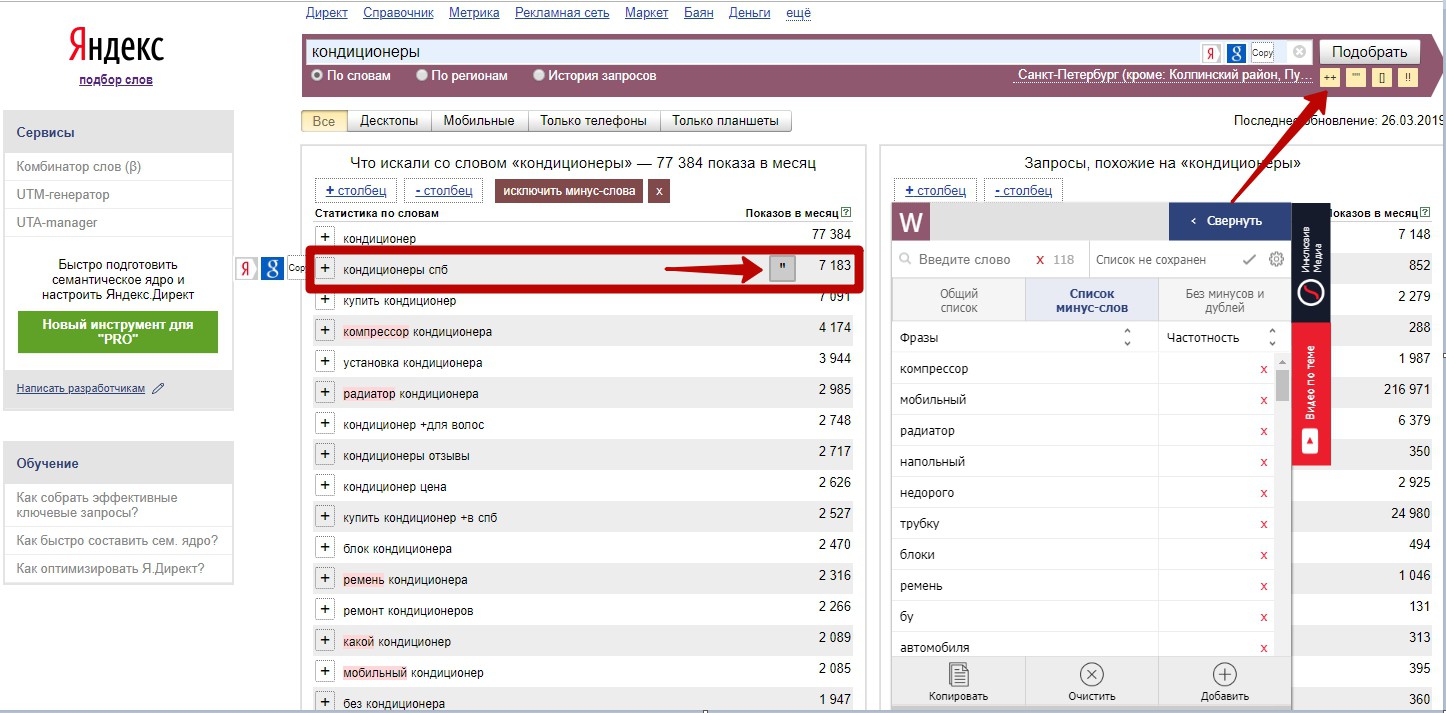The image size is (1446, 713).
Task: Select the "История запросов" radio button
Action: [539, 75]
